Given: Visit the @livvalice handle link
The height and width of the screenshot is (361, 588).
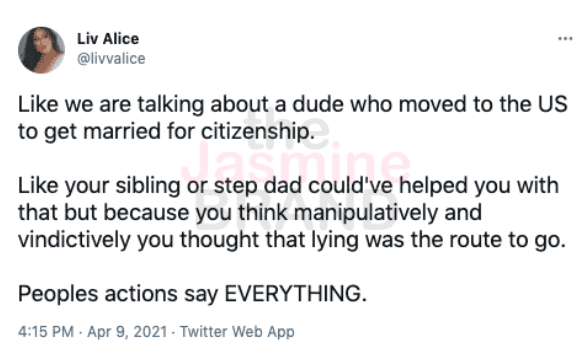Looking at the screenshot, I should [111, 59].
